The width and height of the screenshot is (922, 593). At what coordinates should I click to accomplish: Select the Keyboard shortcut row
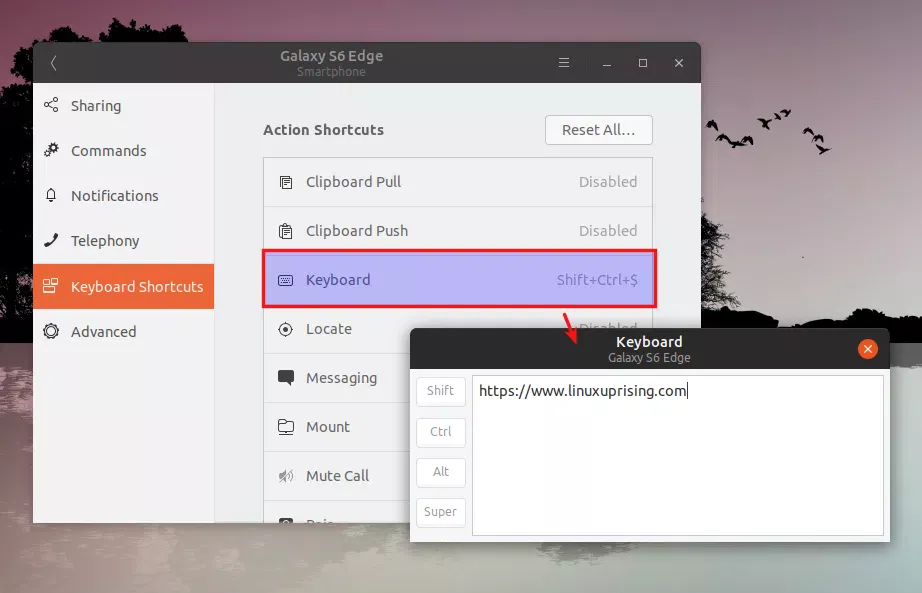point(457,280)
